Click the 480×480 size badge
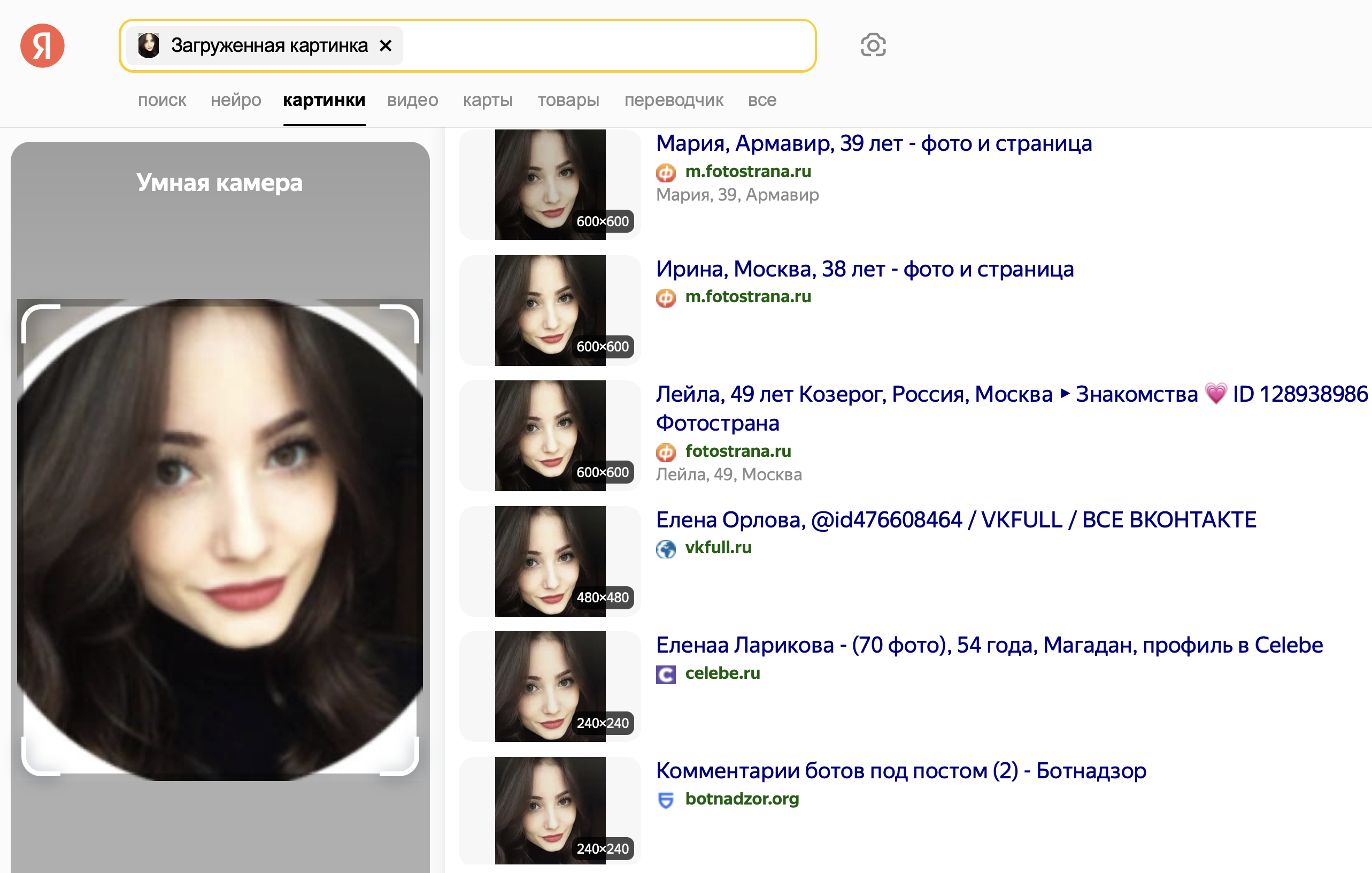 602,597
